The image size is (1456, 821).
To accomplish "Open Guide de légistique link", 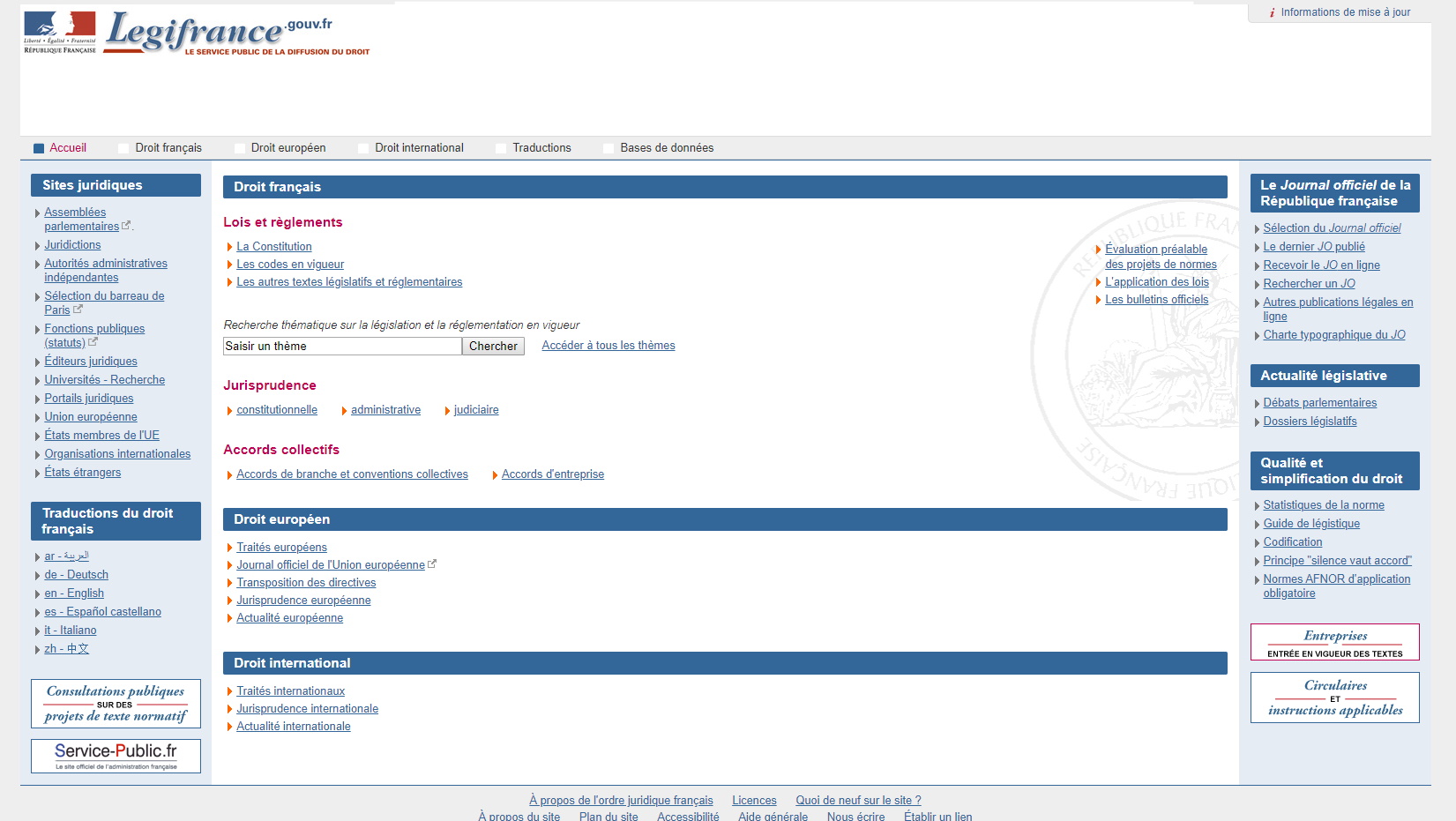I will pos(1311,524).
